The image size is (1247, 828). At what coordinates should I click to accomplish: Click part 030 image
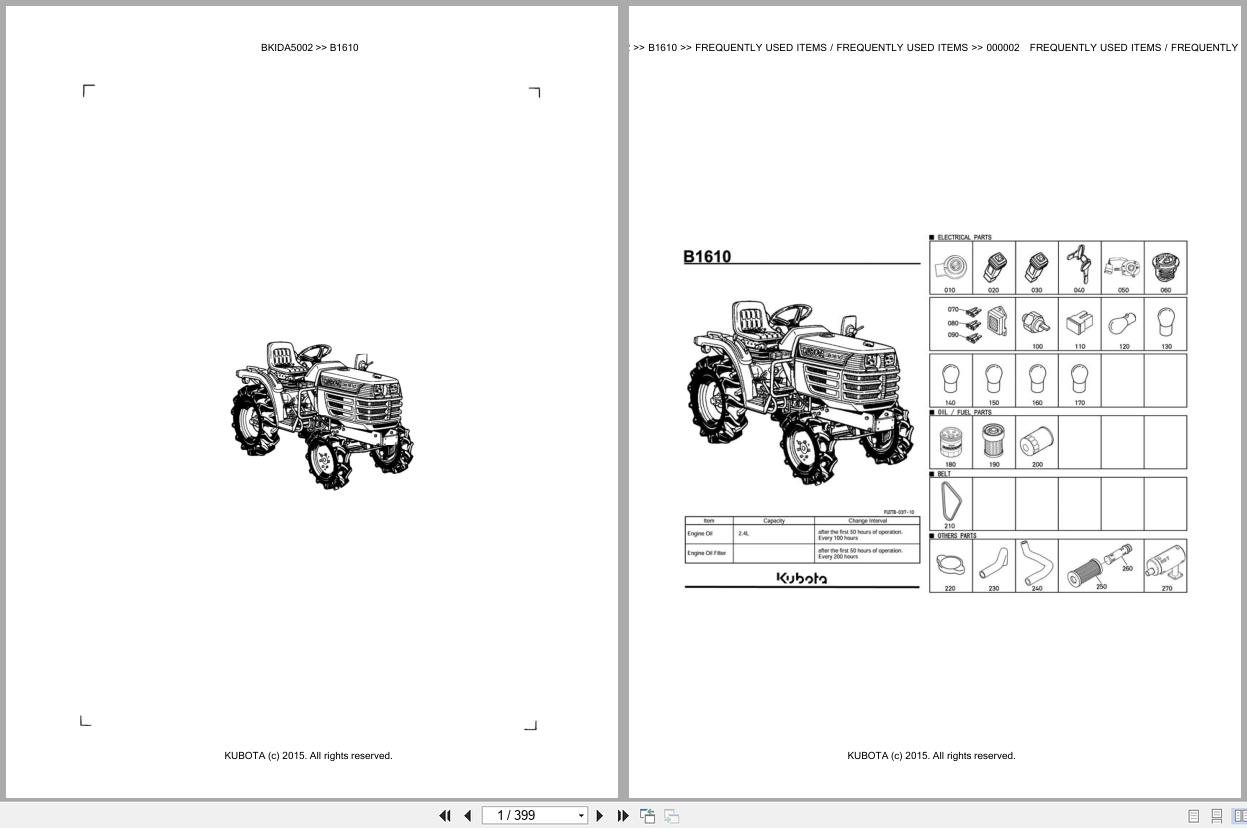click(1037, 266)
